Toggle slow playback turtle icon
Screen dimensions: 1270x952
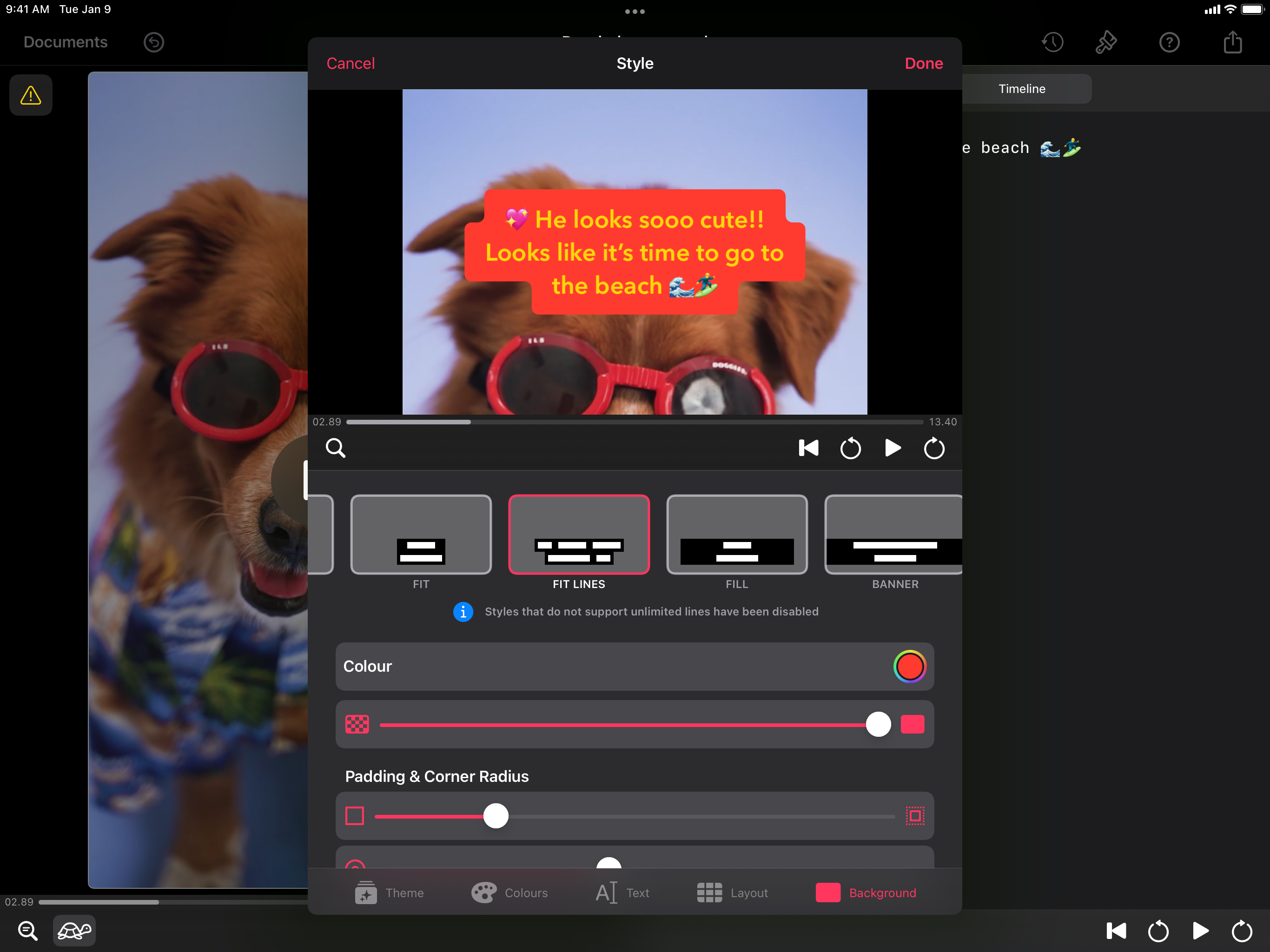click(75, 930)
